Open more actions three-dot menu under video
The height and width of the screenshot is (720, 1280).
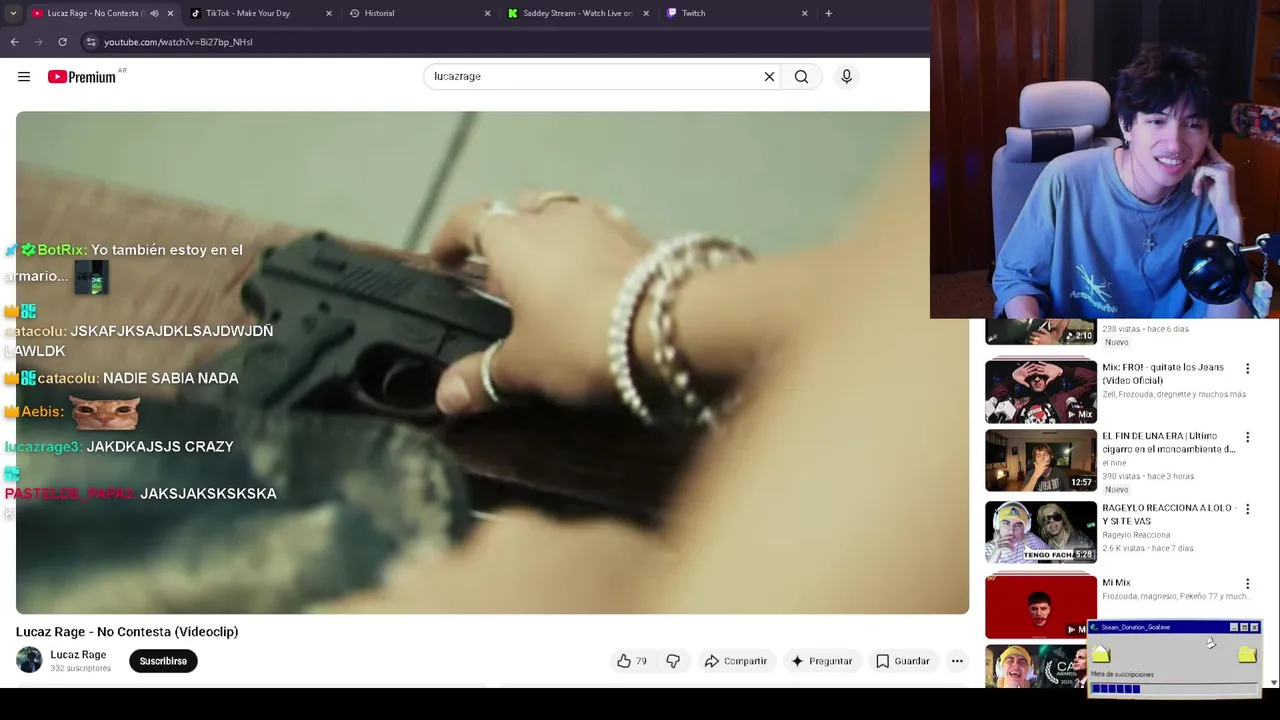tap(957, 661)
